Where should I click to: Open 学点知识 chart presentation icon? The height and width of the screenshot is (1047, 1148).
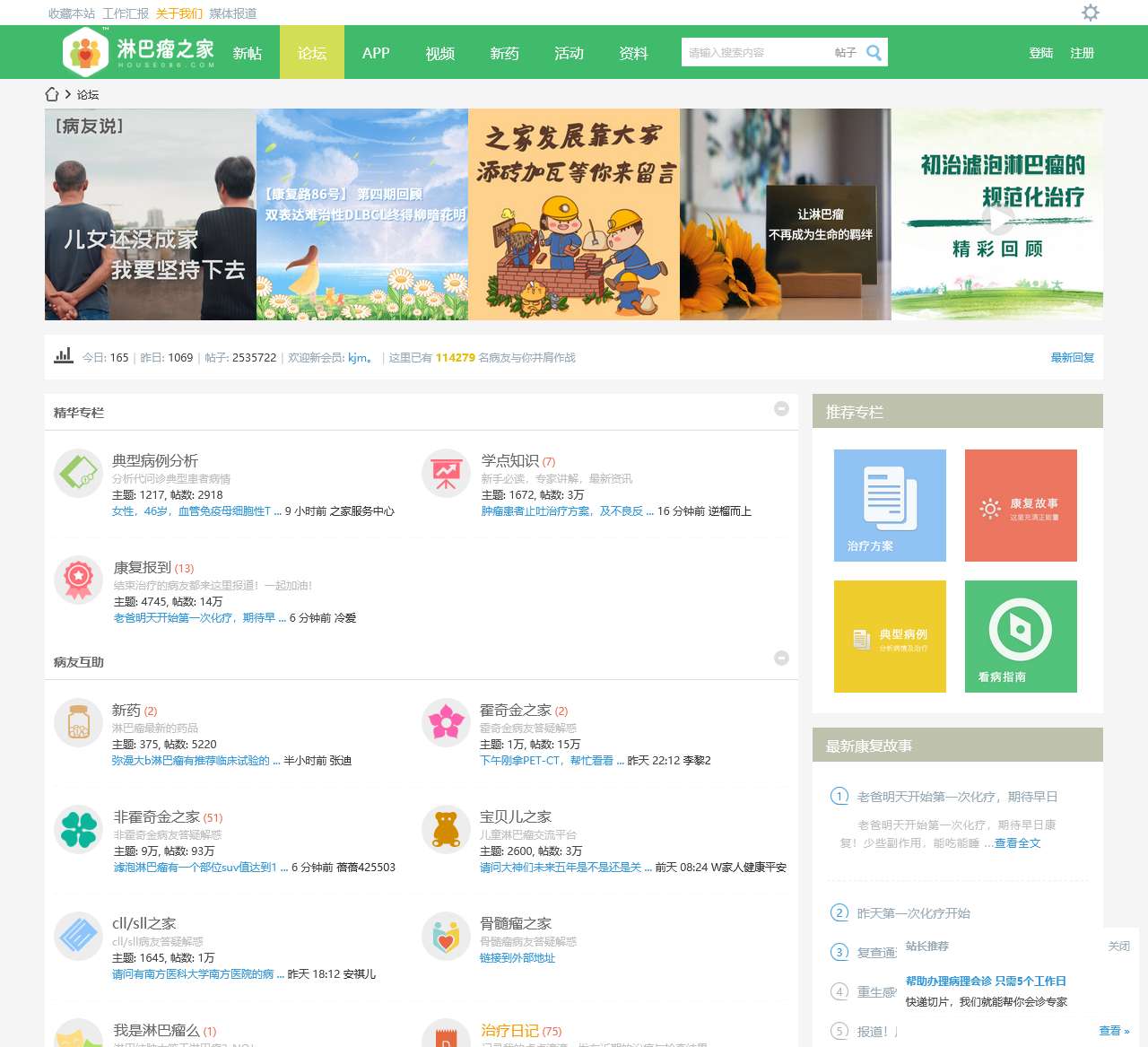[446, 475]
